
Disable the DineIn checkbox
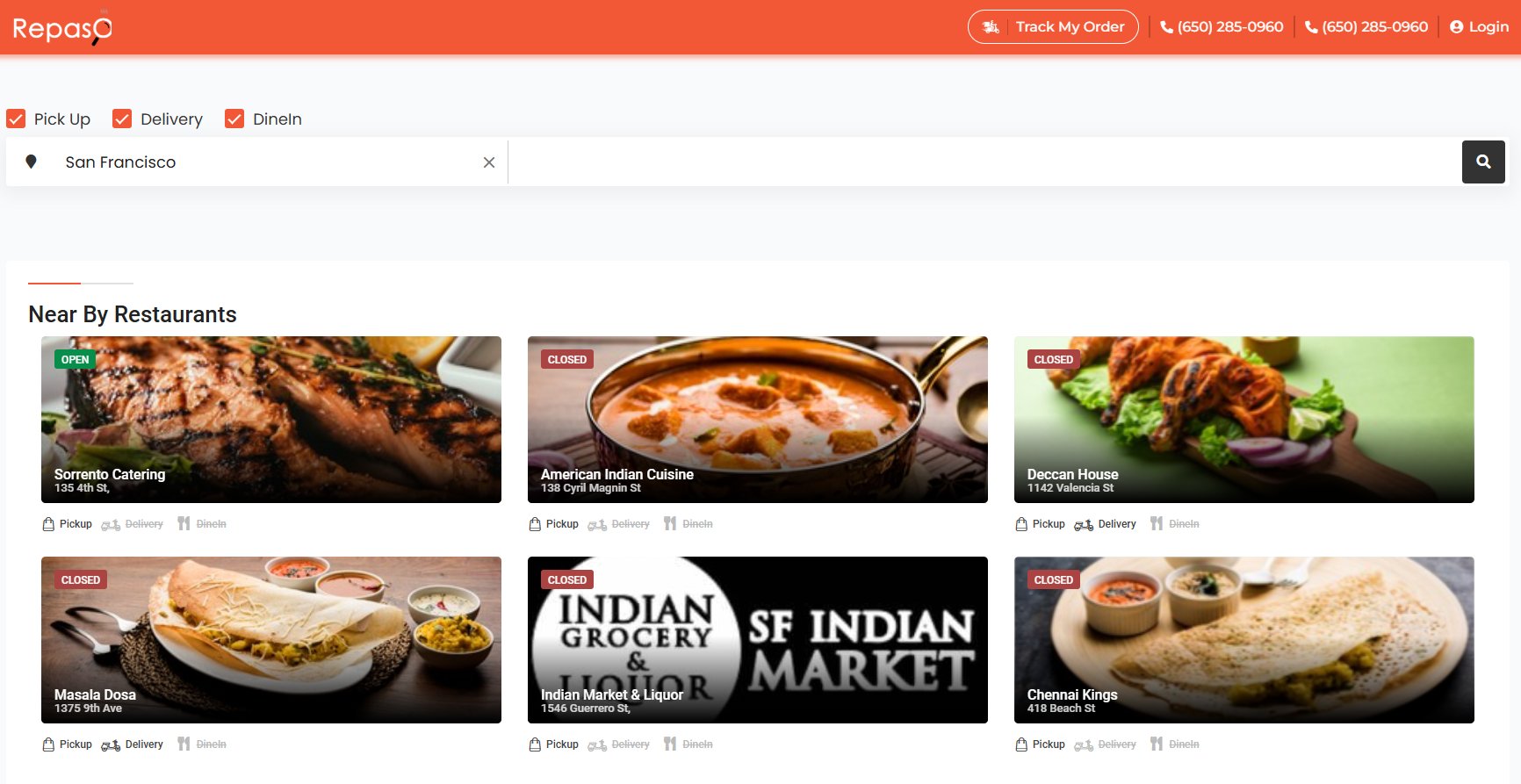click(234, 119)
